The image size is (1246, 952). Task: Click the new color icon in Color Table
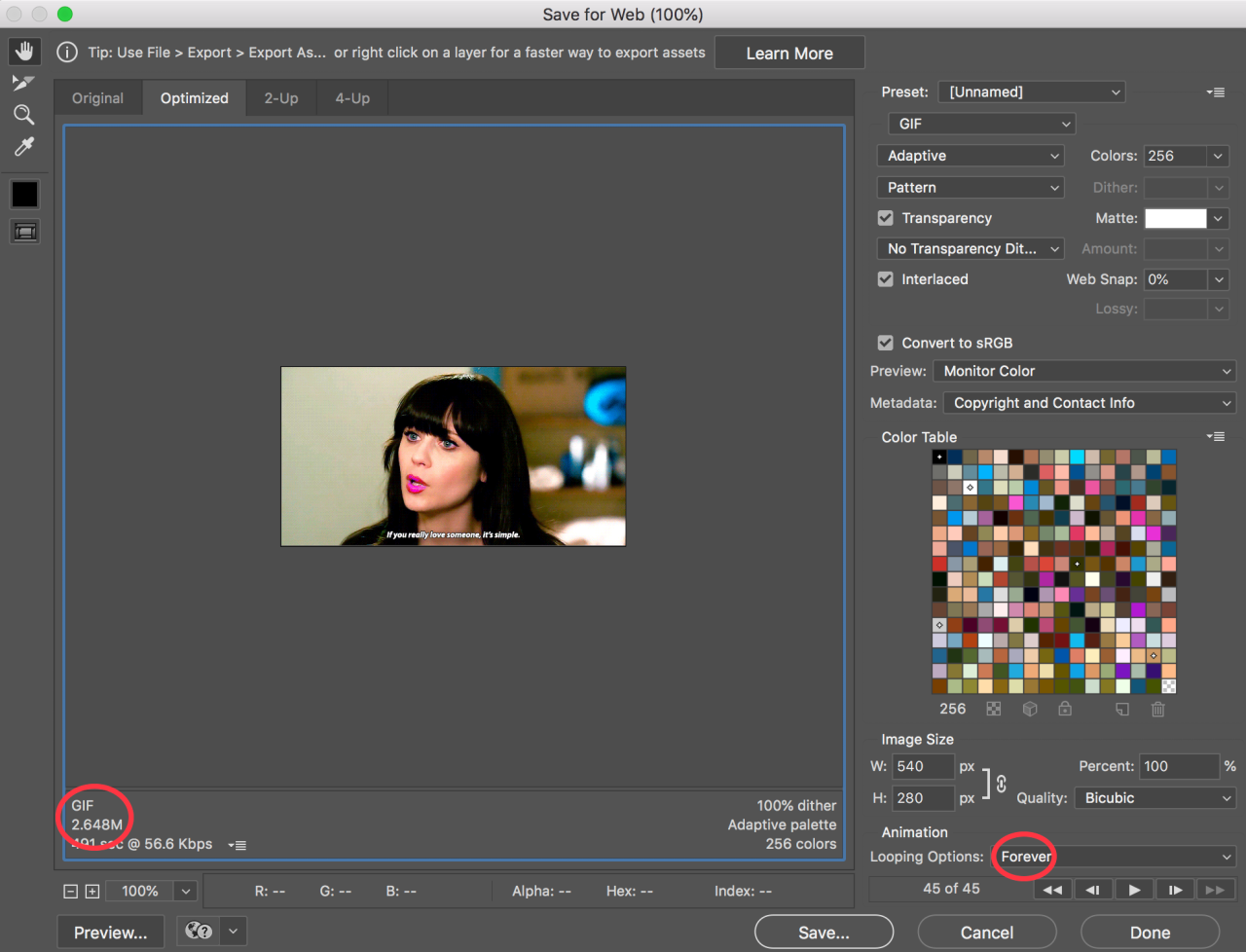pyautogui.click(x=1122, y=710)
